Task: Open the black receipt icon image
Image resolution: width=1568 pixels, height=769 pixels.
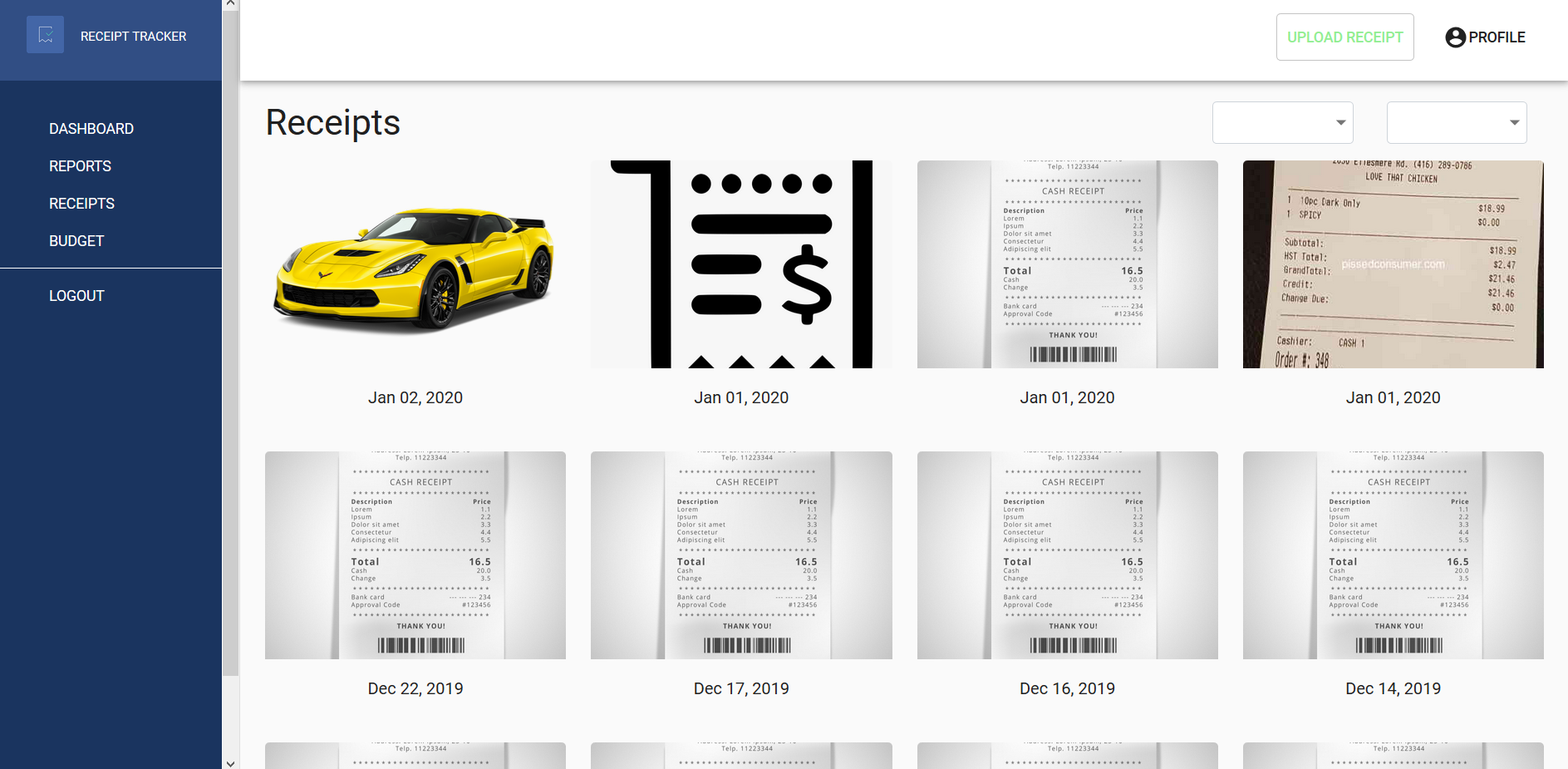Action: tap(741, 264)
